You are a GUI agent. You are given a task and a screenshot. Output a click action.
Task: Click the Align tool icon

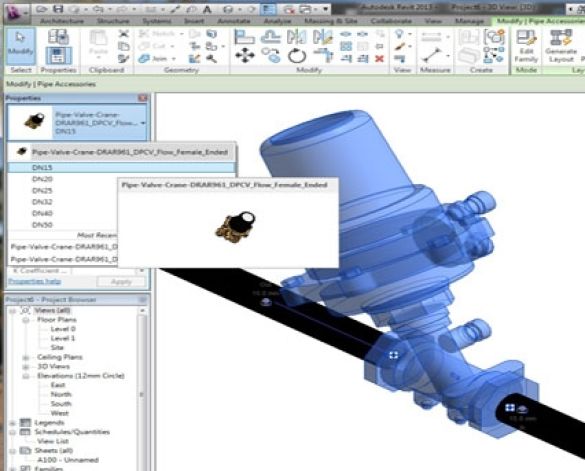[x=244, y=37]
